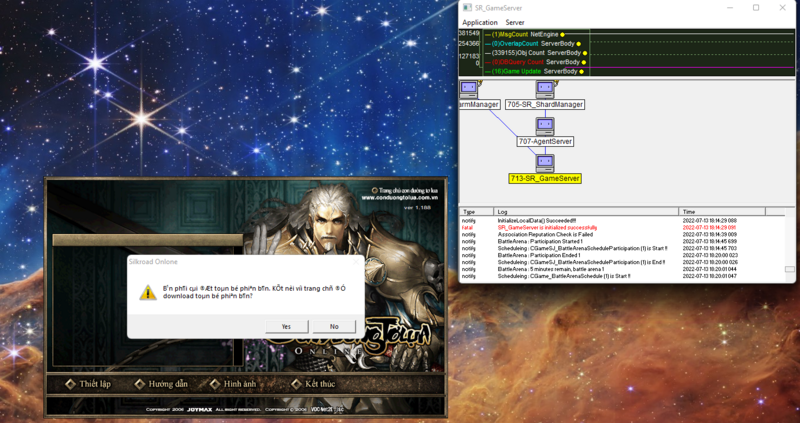Open Thiết lập settings in the launcher
Screen dimensions: 800x423
point(94,384)
